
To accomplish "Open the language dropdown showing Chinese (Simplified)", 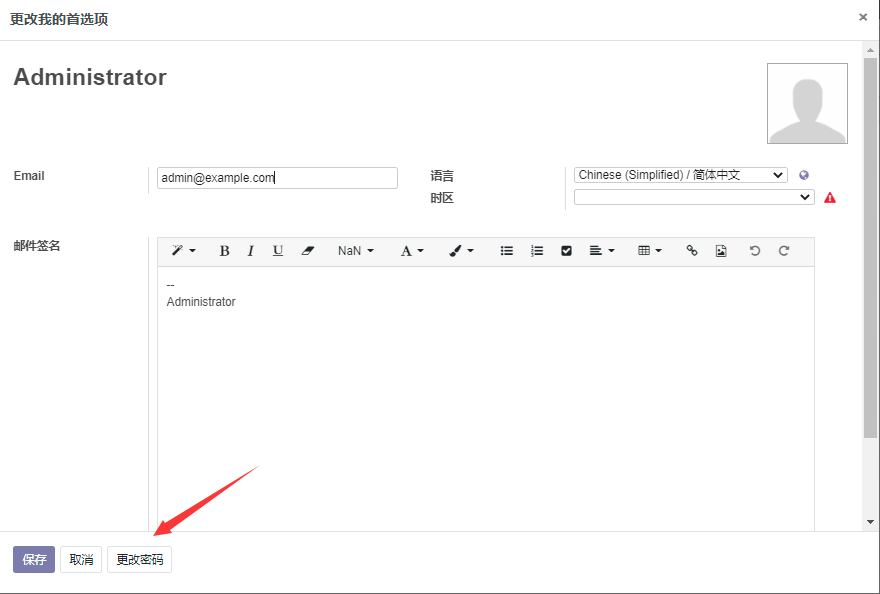I will pos(680,175).
